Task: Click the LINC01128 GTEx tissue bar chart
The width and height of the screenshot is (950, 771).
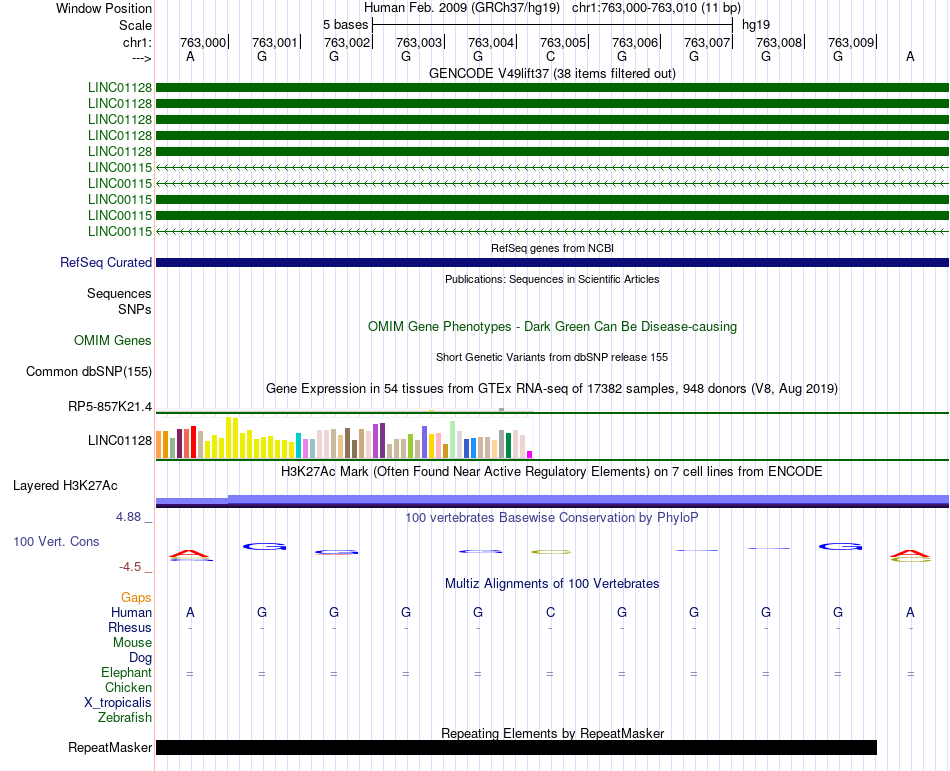Action: click(x=344, y=437)
